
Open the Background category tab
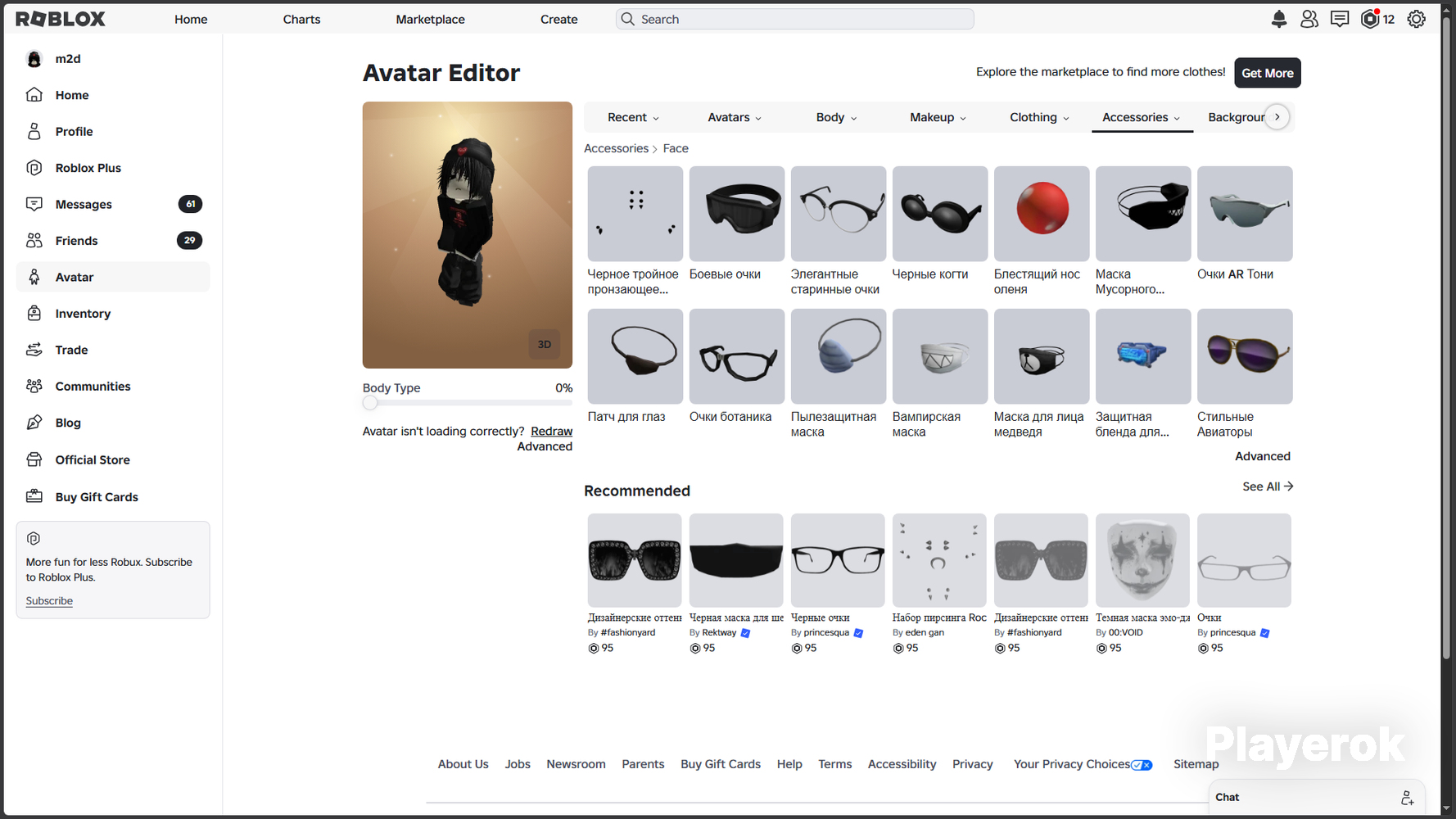point(1236,117)
